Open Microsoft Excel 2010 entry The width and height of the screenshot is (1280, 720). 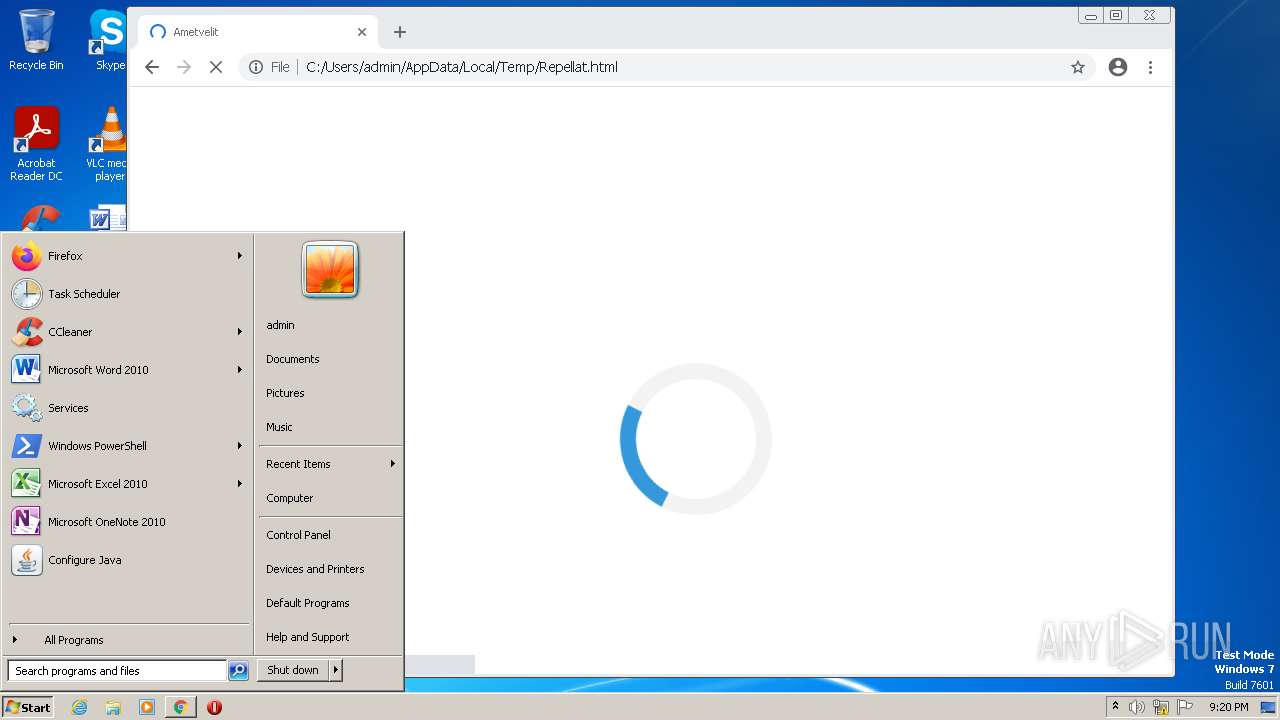click(x=127, y=484)
